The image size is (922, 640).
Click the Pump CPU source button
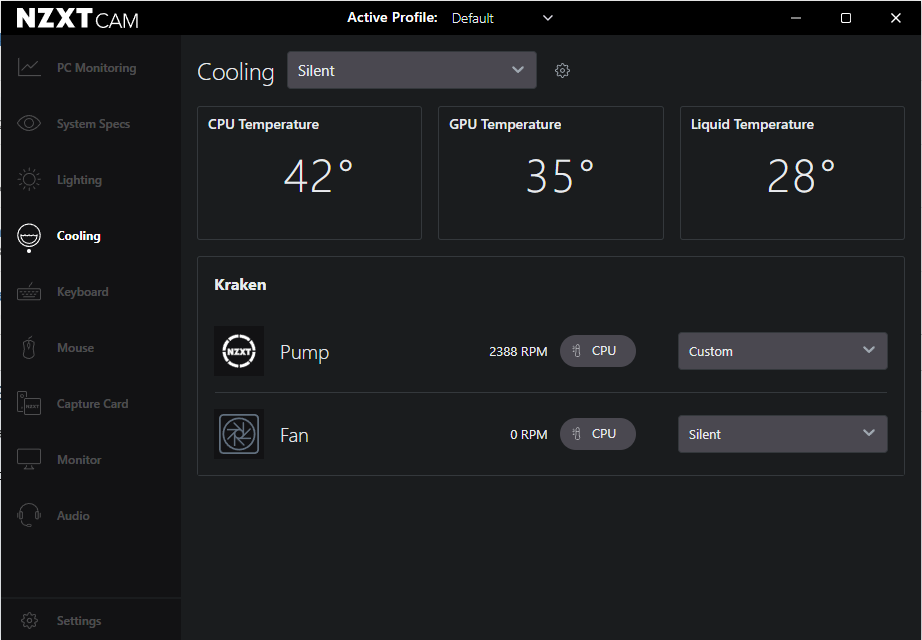pyautogui.click(x=597, y=351)
